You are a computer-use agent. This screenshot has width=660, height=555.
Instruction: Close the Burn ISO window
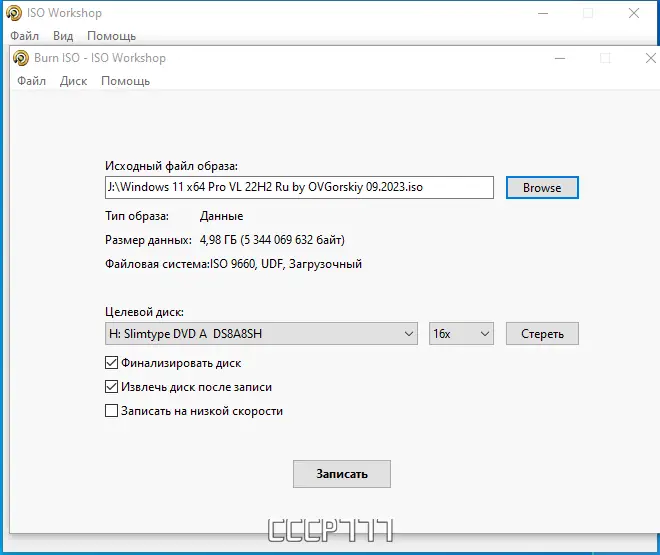pyautogui.click(x=650, y=58)
